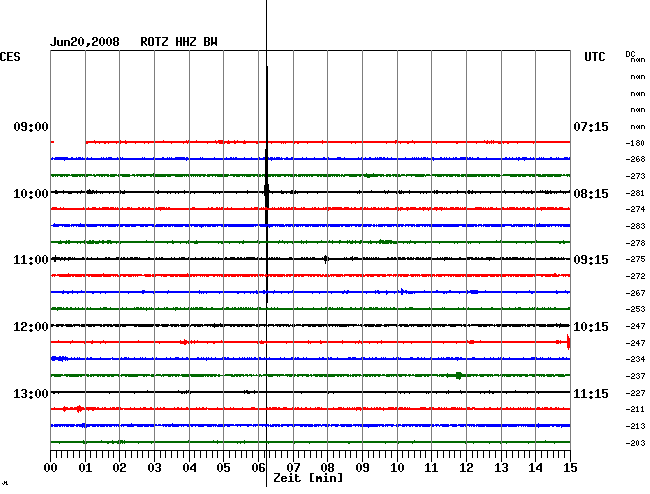Select the station label ROTZ HHZ BW
Image resolution: width=650 pixels, height=494 pixels.
179,42
